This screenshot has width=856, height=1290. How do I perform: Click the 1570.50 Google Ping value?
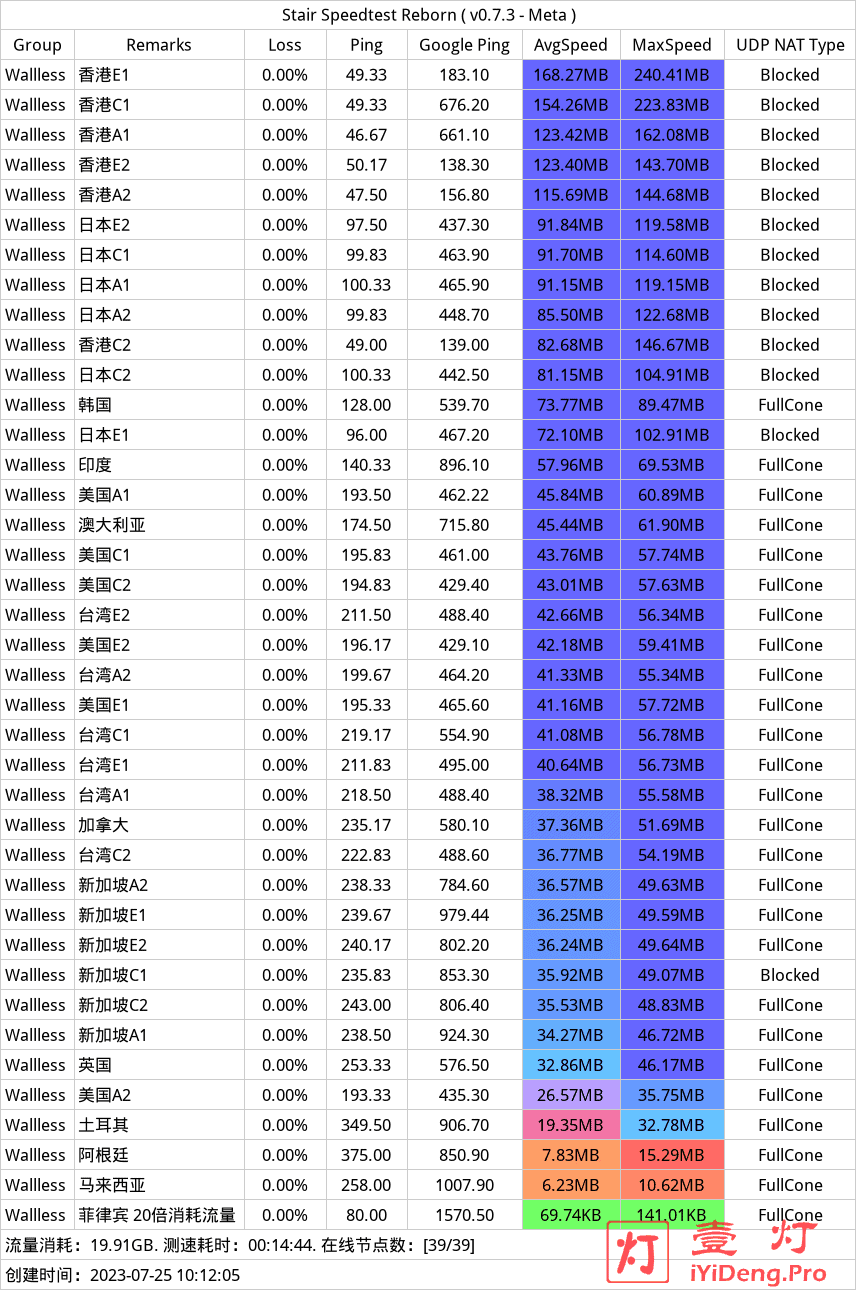pyautogui.click(x=464, y=1215)
